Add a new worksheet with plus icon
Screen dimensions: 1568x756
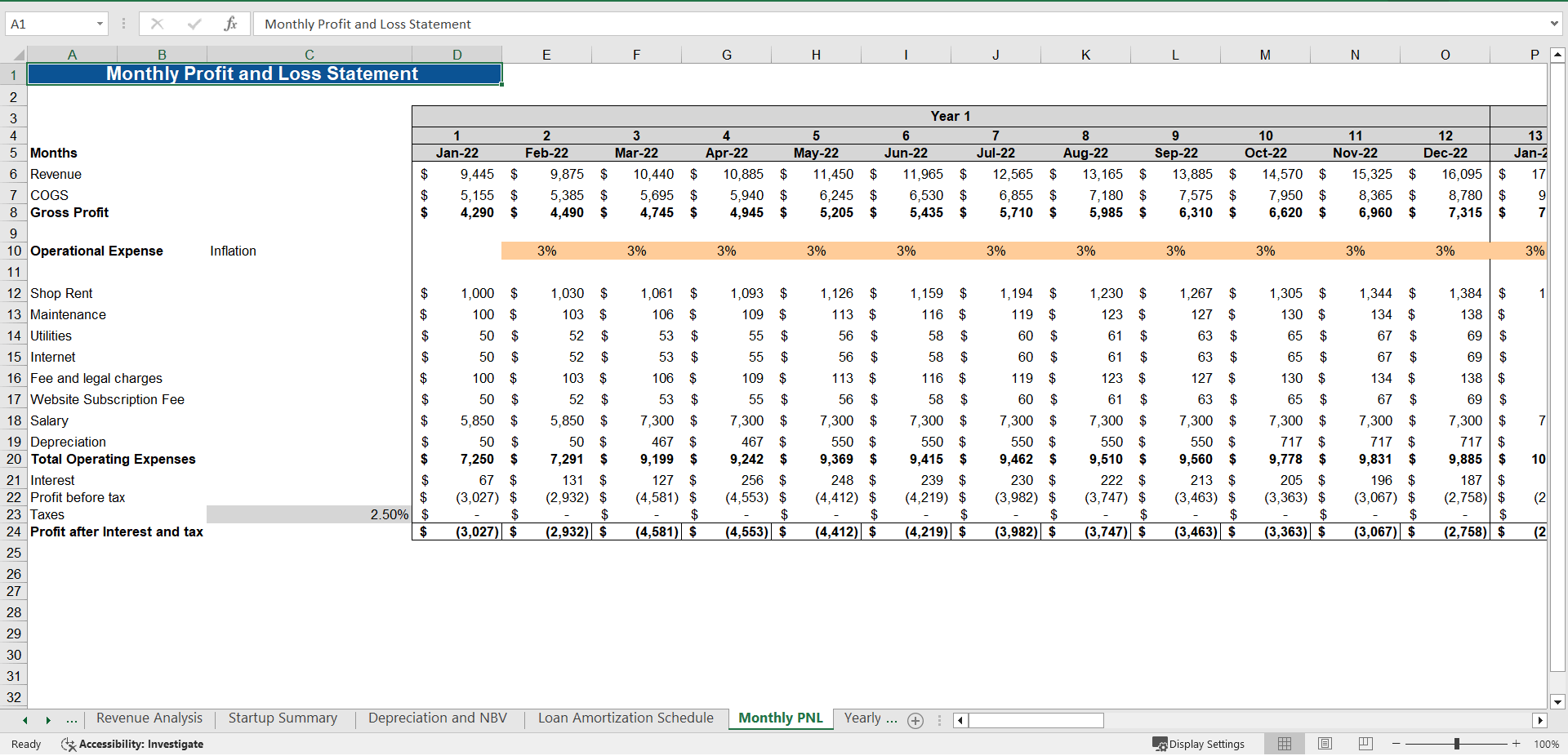[x=915, y=720]
